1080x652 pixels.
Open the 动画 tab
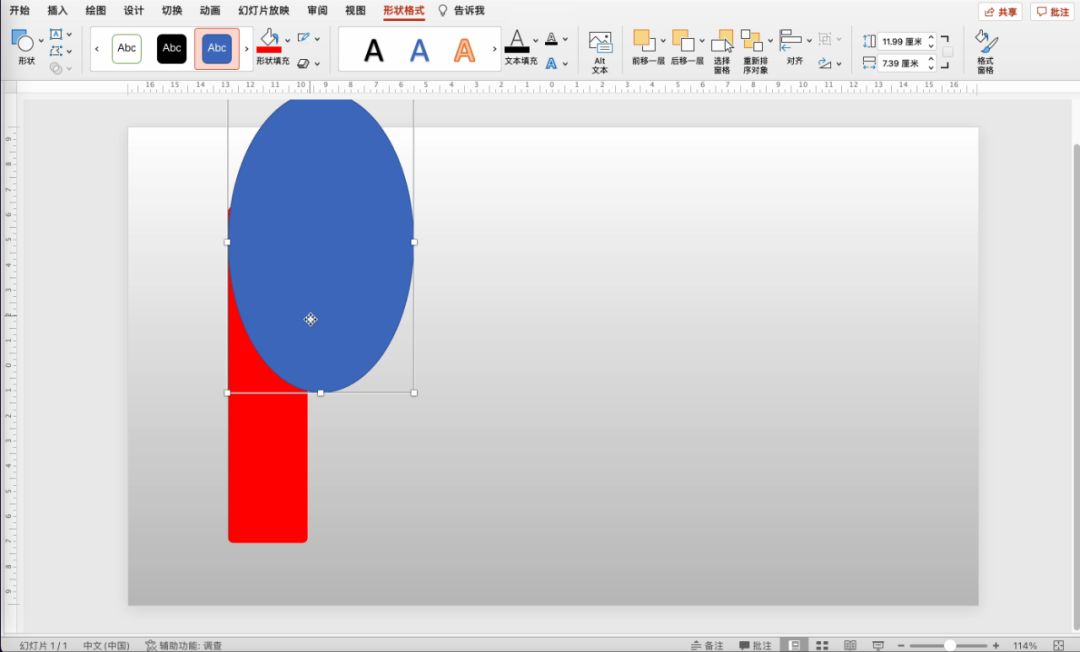coord(210,10)
